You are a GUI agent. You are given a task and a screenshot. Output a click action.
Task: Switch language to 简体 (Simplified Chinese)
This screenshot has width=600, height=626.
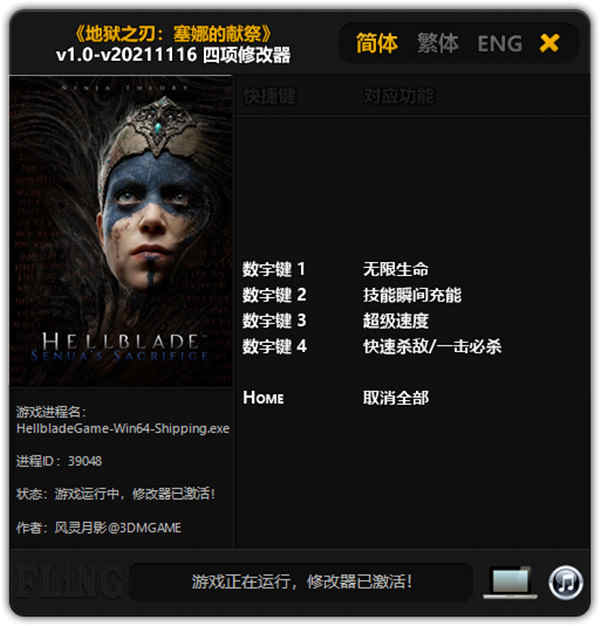pyautogui.click(x=376, y=43)
